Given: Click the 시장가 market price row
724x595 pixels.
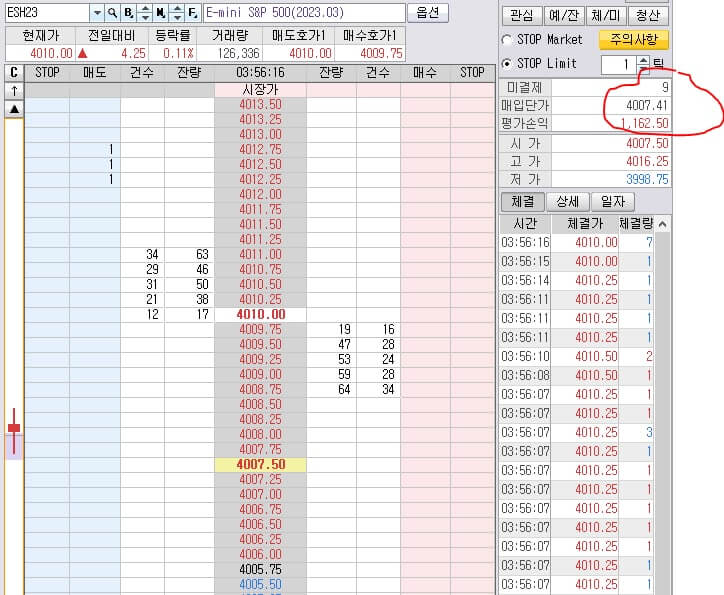Looking at the screenshot, I should [x=260, y=90].
